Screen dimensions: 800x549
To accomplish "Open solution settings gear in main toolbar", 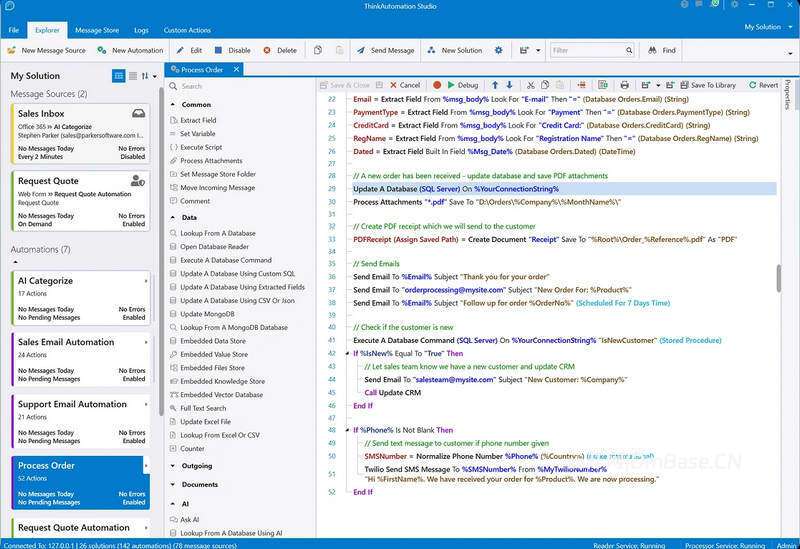I will (x=498, y=50).
